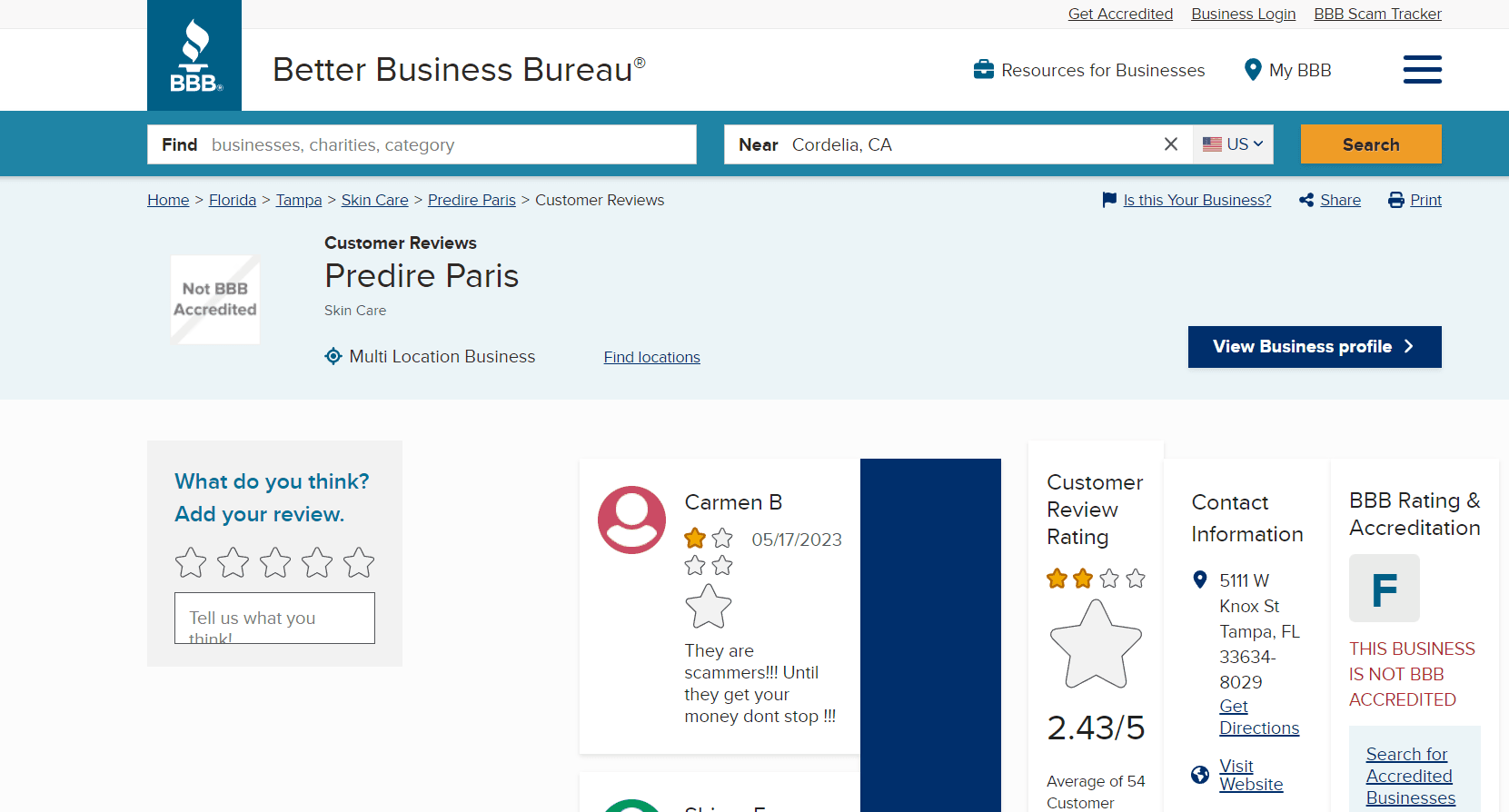This screenshot has width=1509, height=812.
Task: Click Is this Your Business flag link
Action: [x=1196, y=200]
